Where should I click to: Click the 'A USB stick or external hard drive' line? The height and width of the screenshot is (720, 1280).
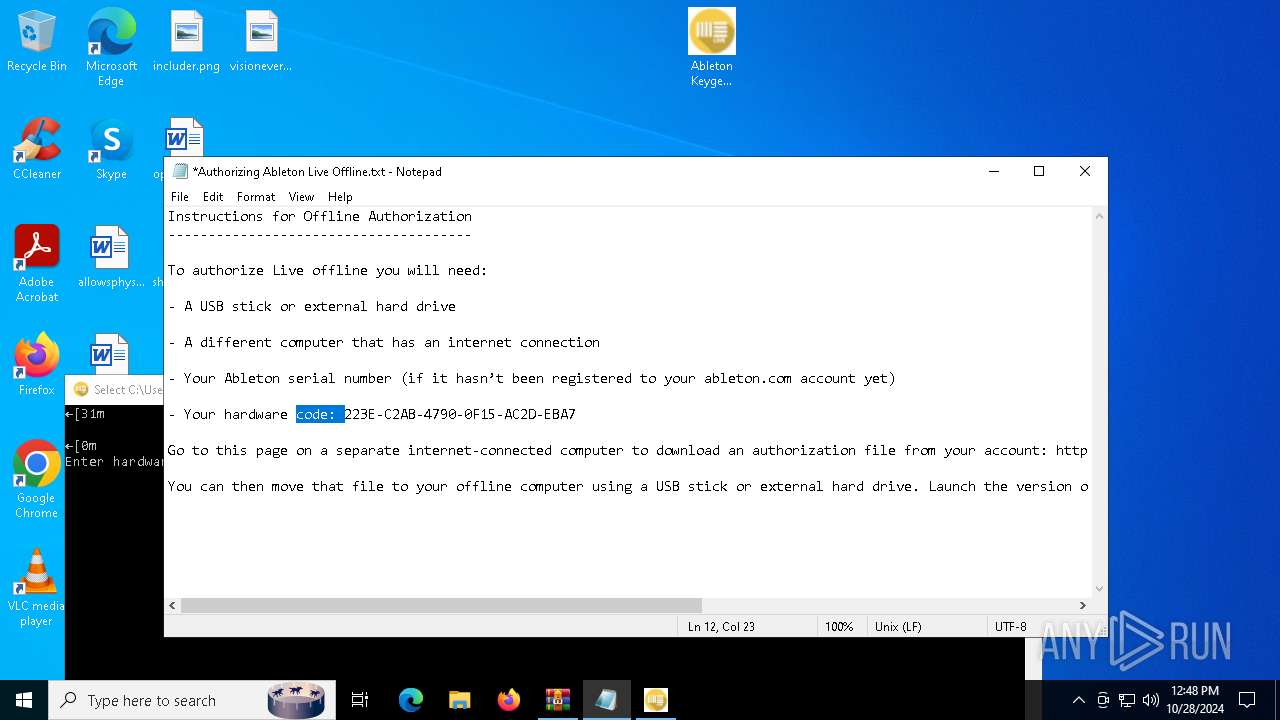tap(312, 306)
